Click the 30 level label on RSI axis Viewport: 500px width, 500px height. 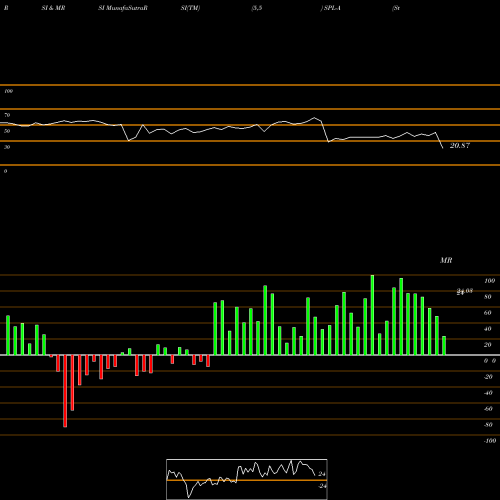tap(7, 147)
